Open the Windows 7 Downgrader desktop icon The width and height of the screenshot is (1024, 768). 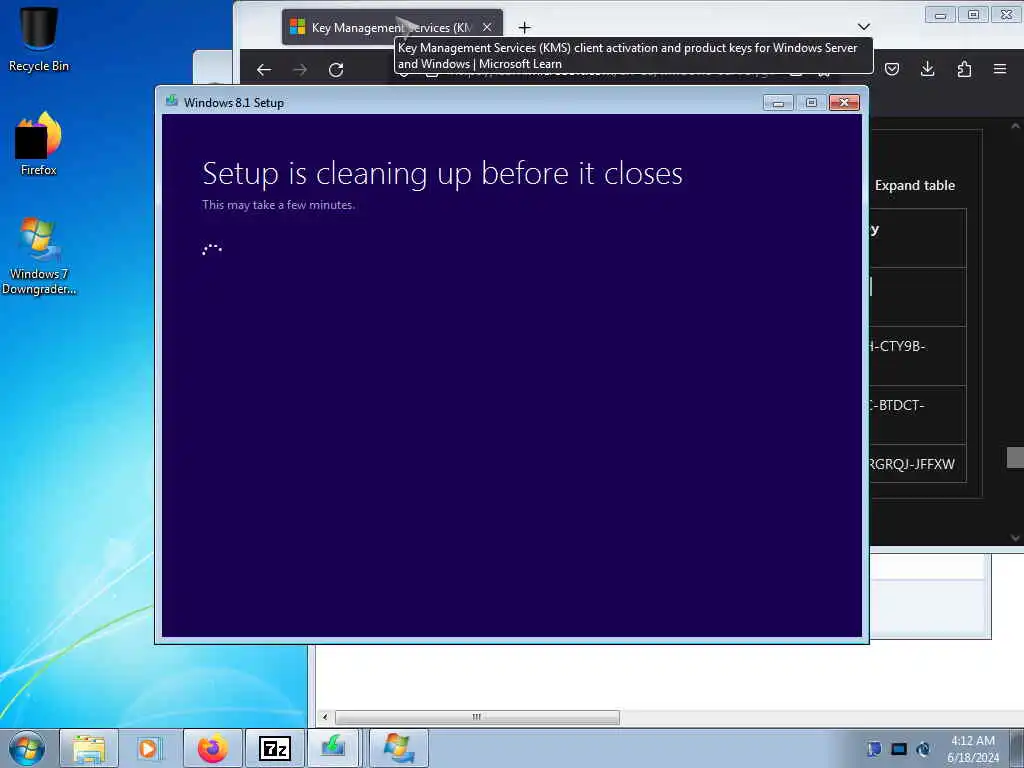pos(39,256)
